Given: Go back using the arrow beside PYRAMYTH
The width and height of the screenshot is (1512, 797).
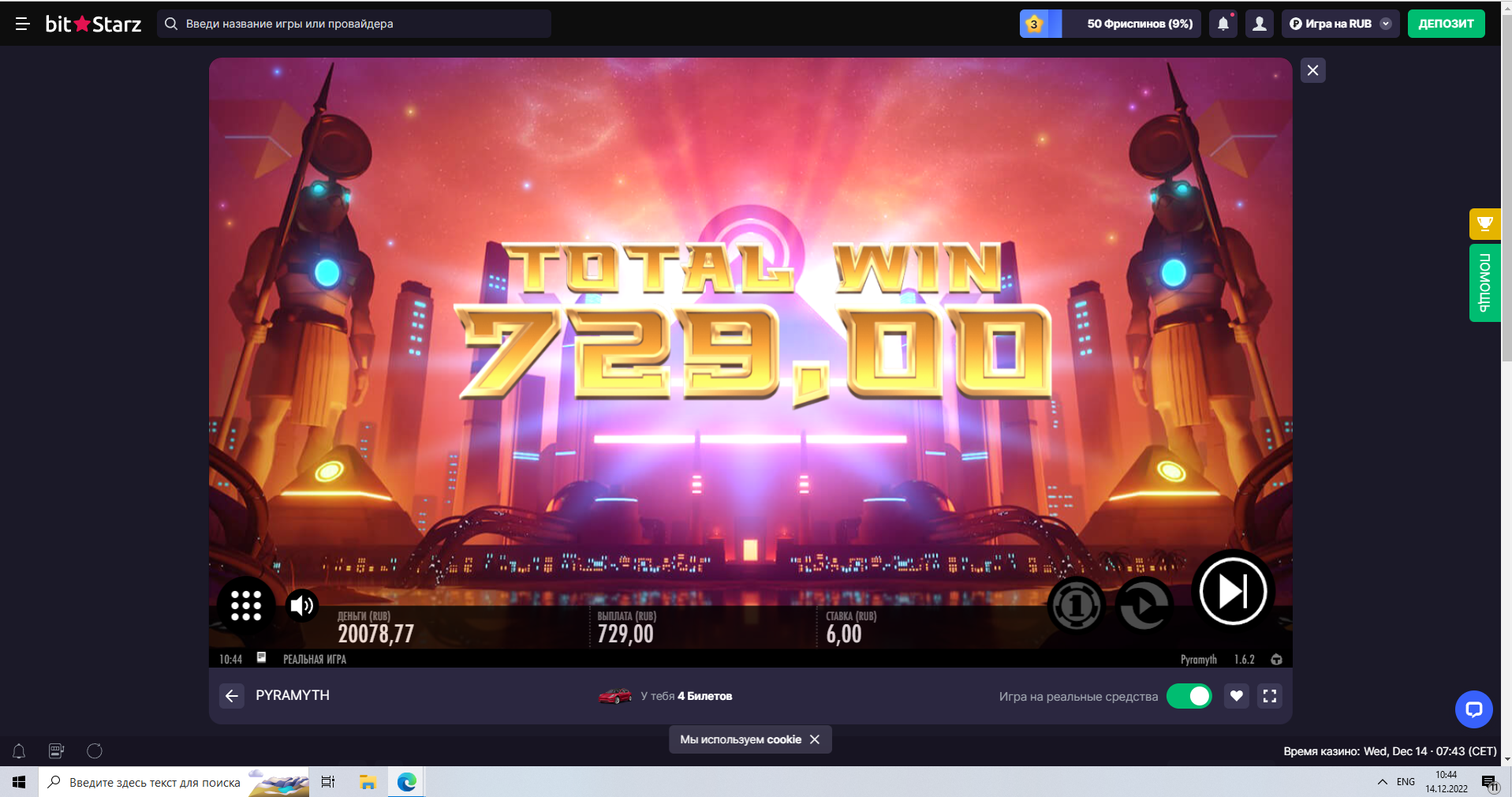Looking at the screenshot, I should click(x=231, y=696).
